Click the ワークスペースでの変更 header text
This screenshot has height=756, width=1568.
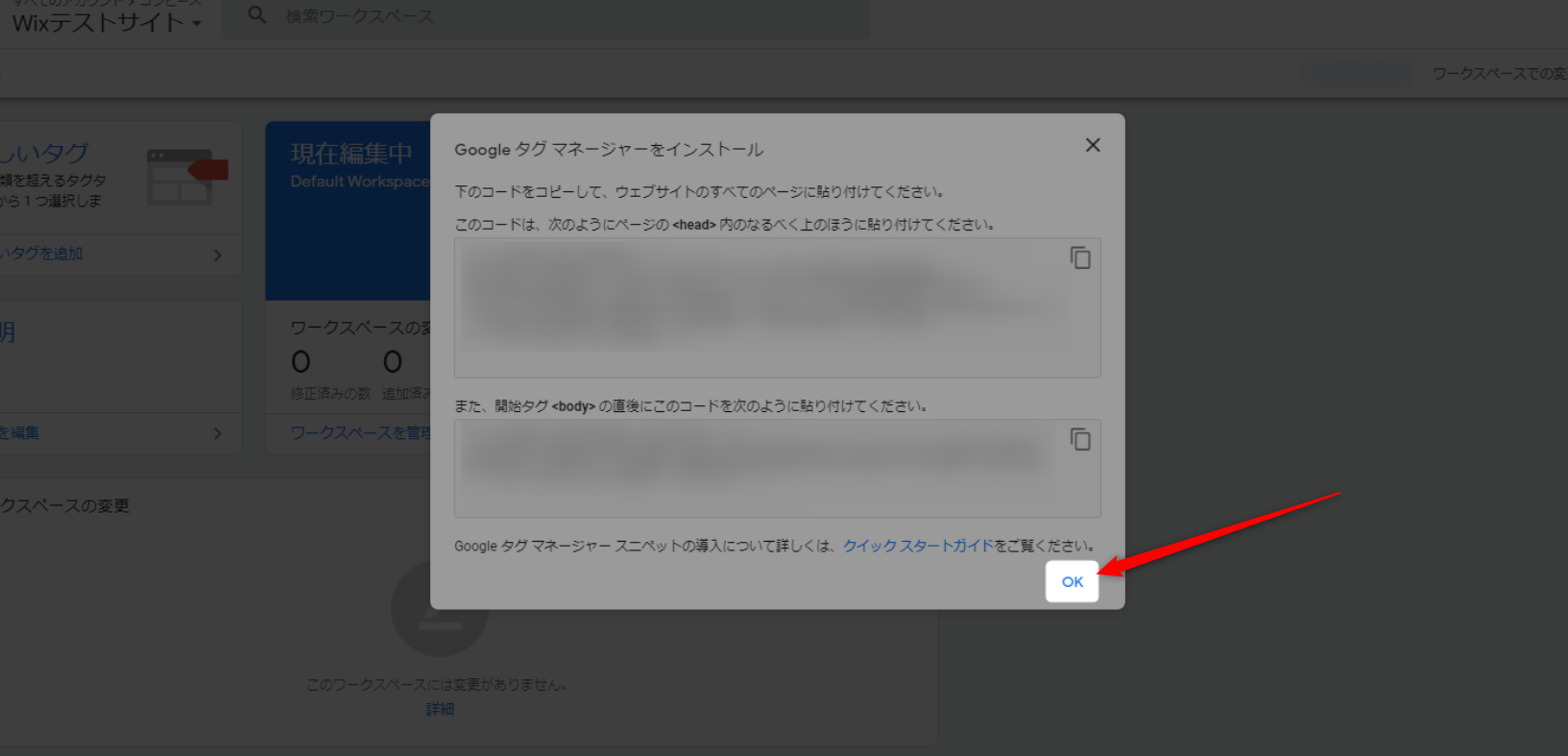(1499, 73)
